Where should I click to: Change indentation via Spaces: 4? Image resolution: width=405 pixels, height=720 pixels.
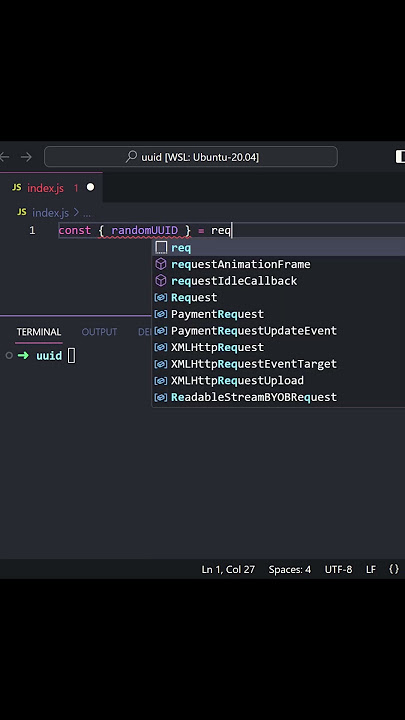pyautogui.click(x=289, y=569)
